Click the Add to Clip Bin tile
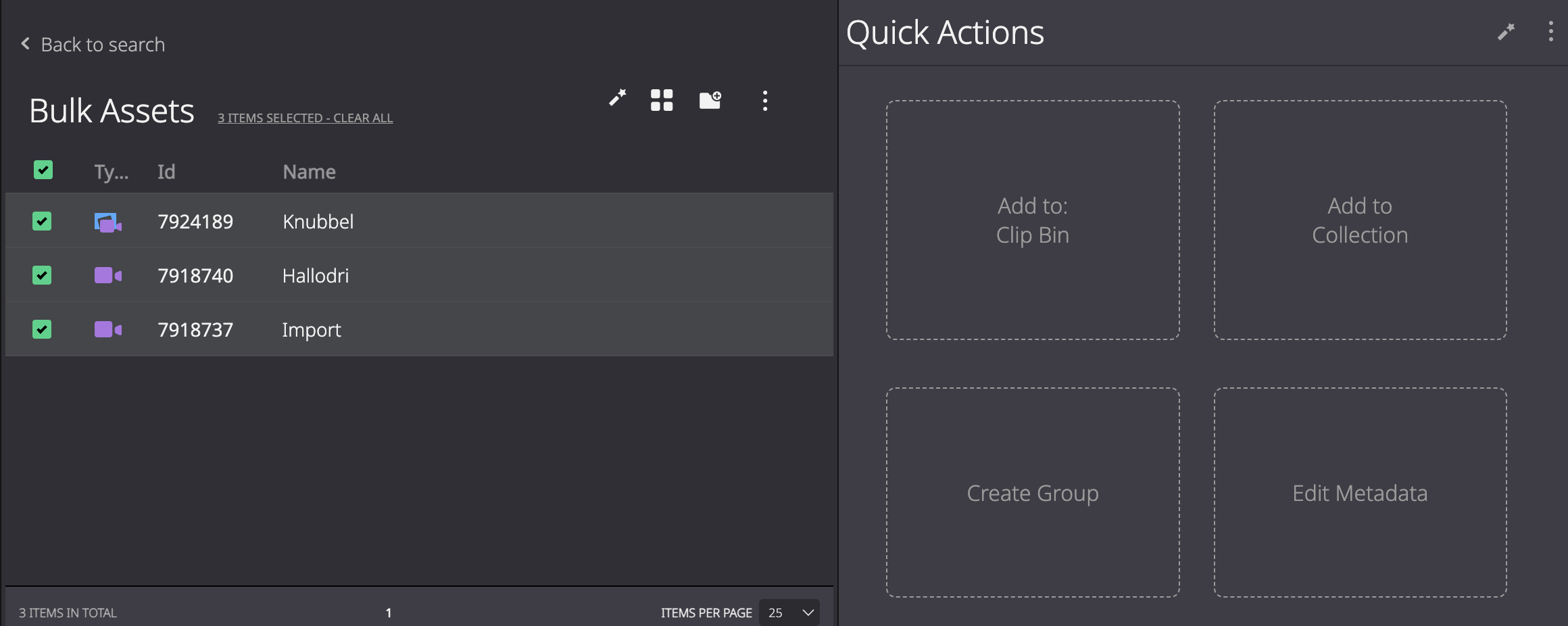This screenshot has width=1568, height=626. click(x=1033, y=220)
